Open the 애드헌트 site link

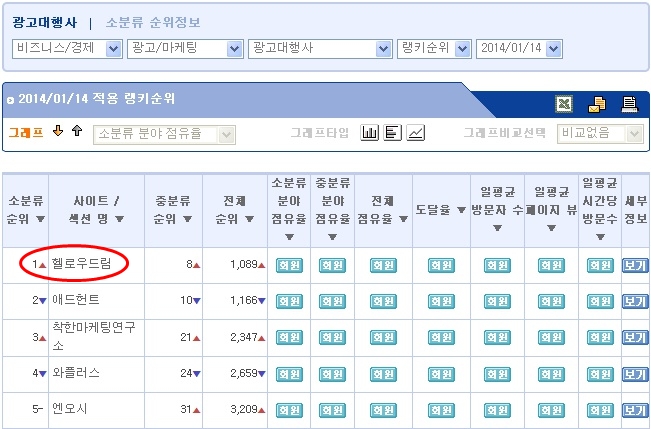75,300
